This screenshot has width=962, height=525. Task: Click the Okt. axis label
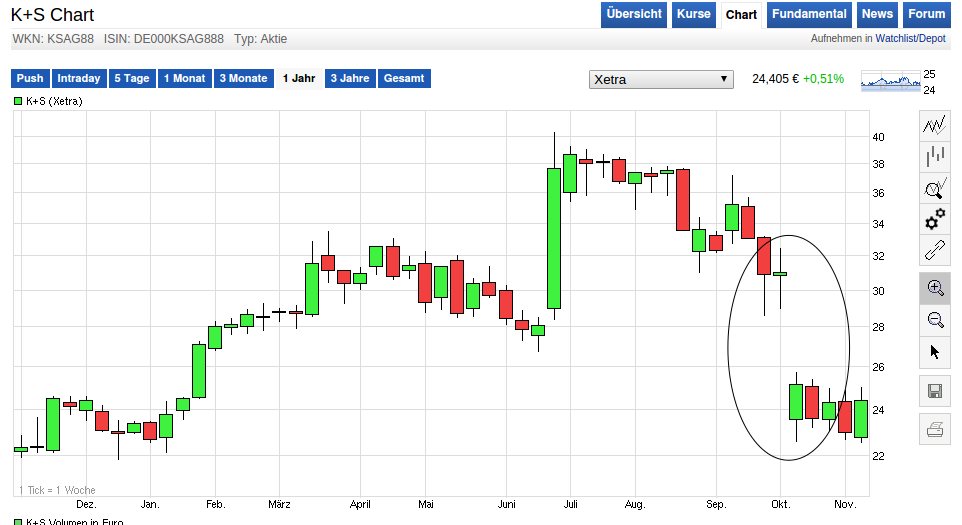[x=780, y=504]
